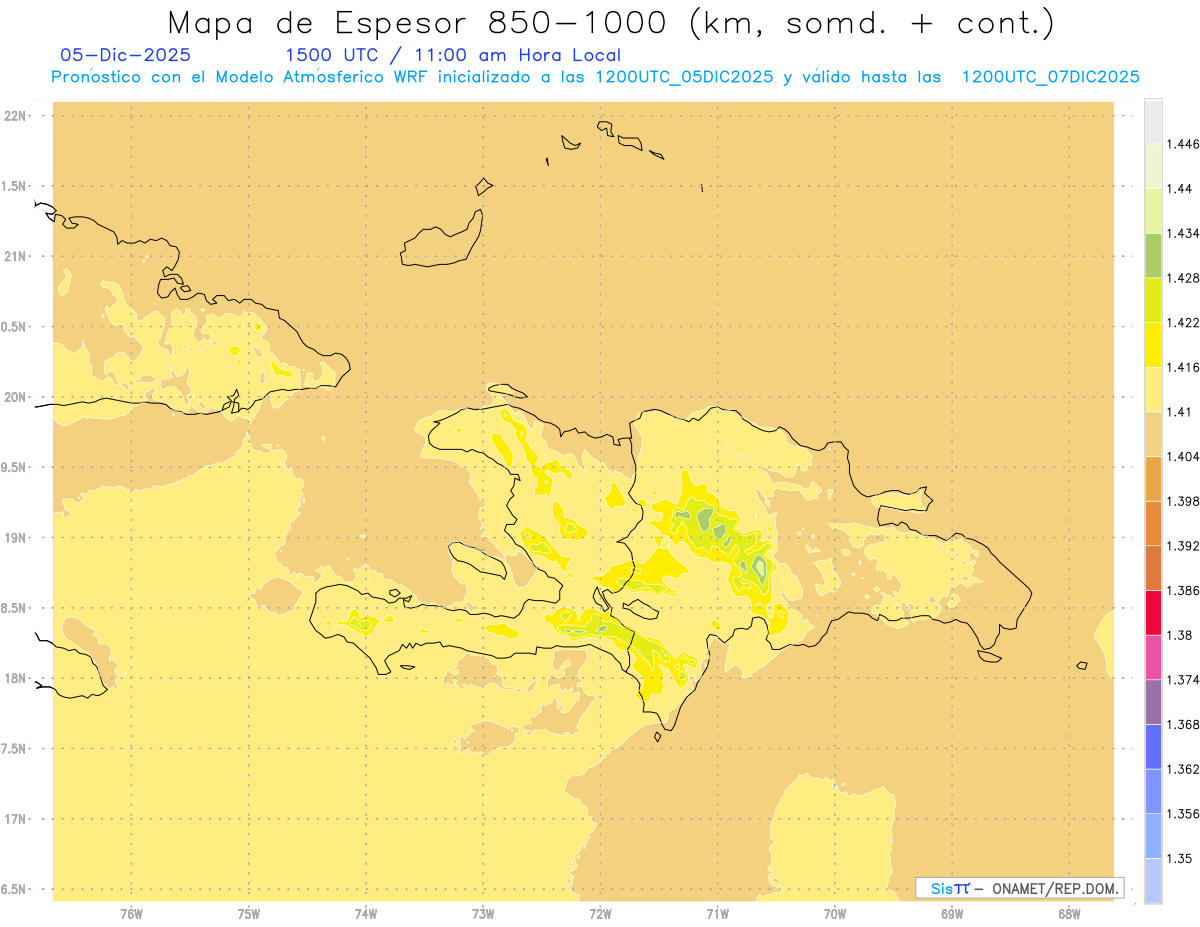
Task: Click the legend value "1.422"
Action: (x=1183, y=322)
